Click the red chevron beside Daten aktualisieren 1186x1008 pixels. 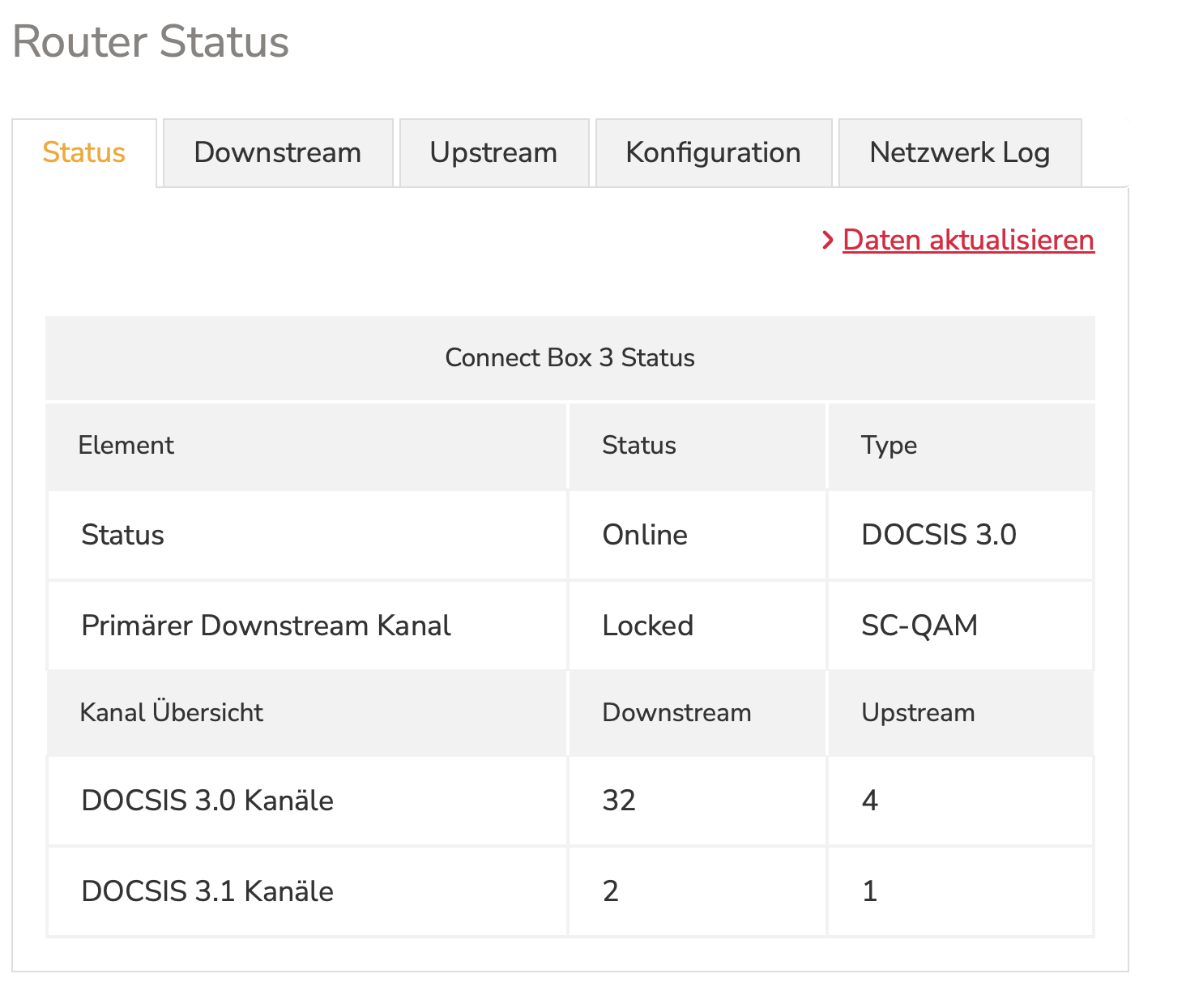click(827, 241)
